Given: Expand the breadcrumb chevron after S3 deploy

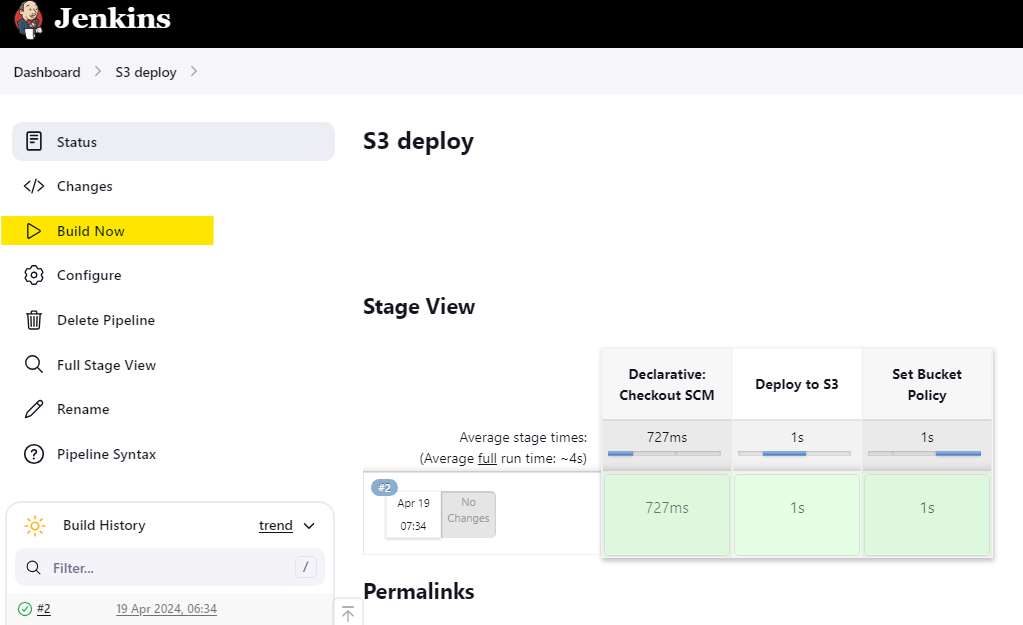Looking at the screenshot, I should [x=193, y=72].
